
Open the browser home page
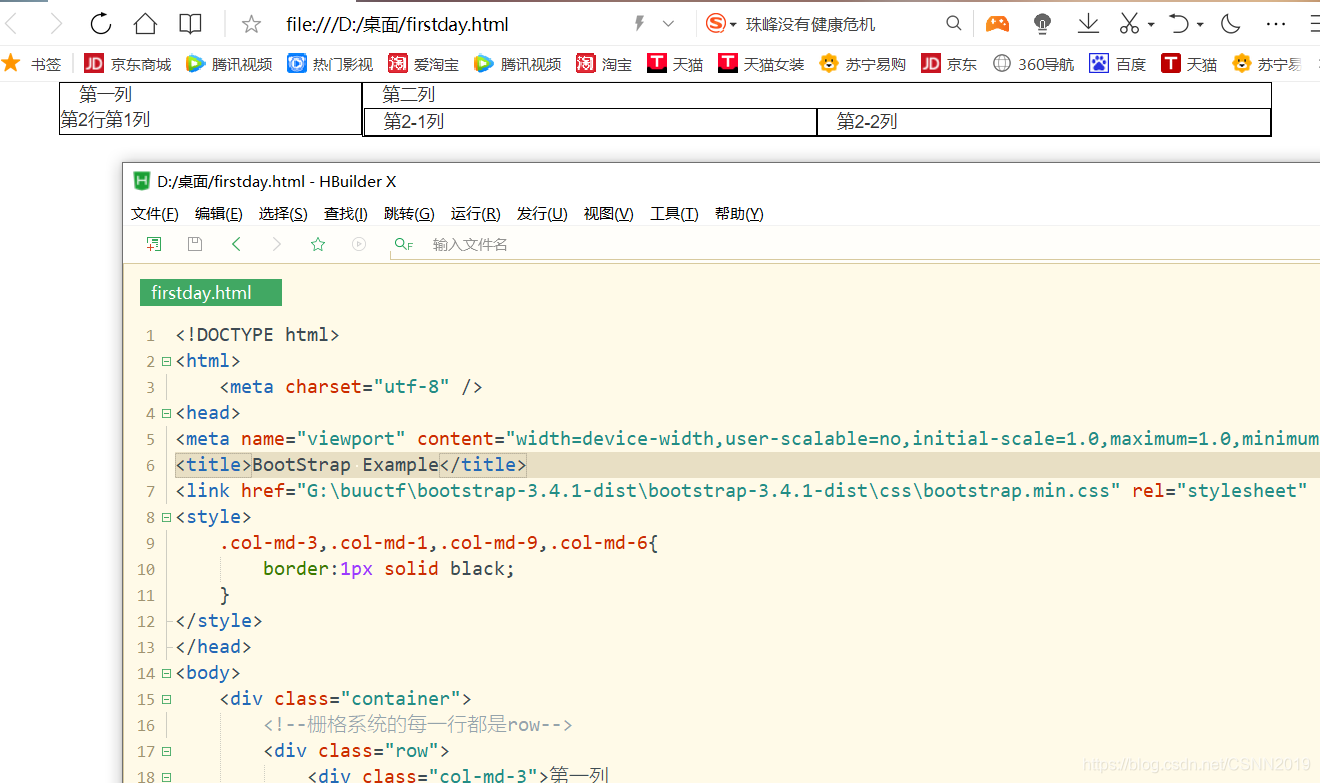pyautogui.click(x=145, y=24)
